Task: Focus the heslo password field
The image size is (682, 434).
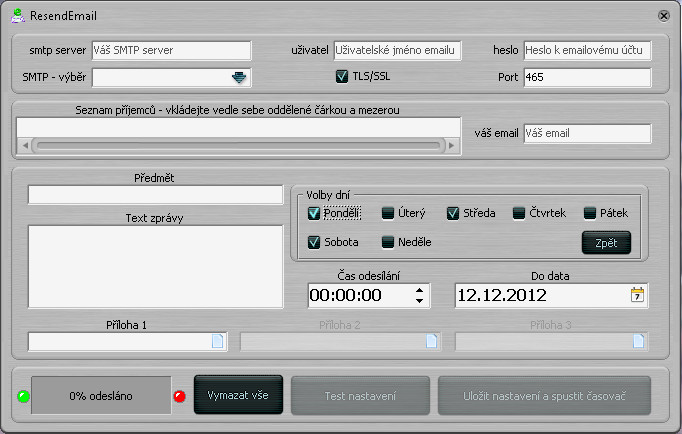Action: tap(587, 50)
